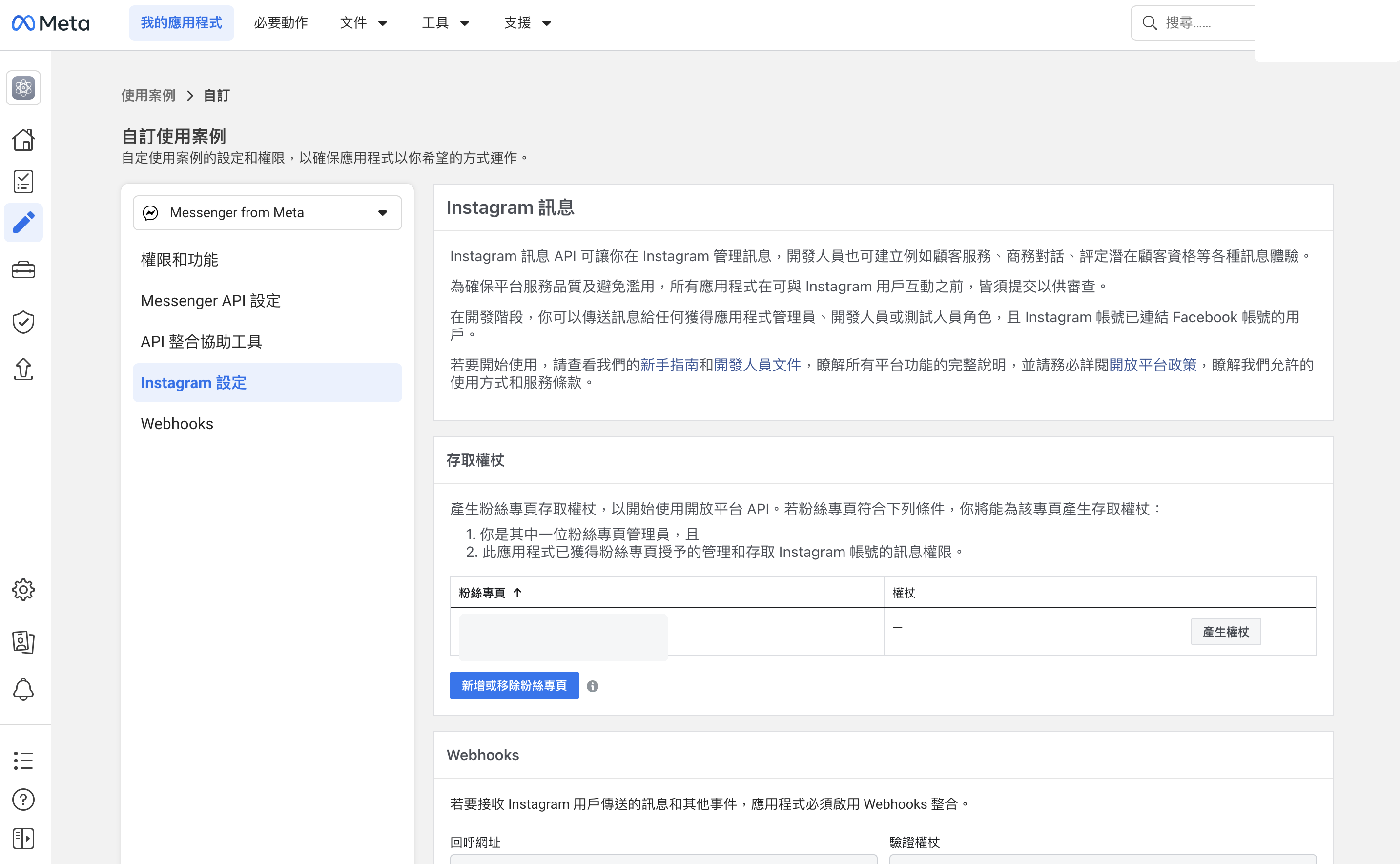Click the Webhooks section heading in main panel
The width and height of the screenshot is (1400, 864).
[483, 755]
